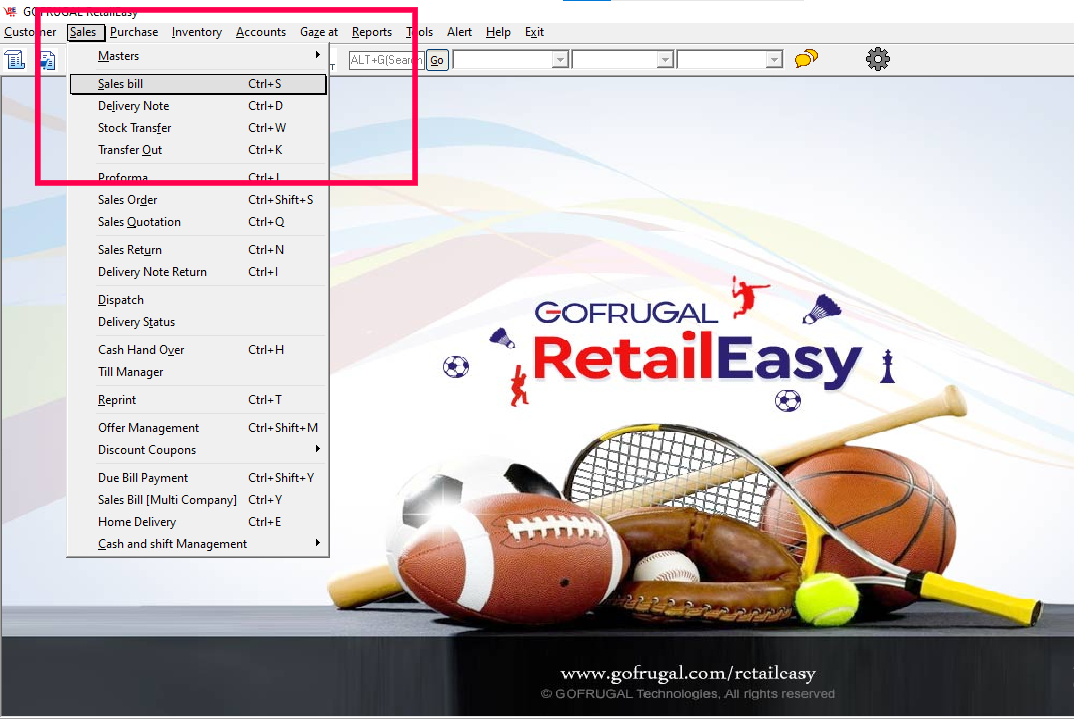Open the settings gear icon

(877, 59)
